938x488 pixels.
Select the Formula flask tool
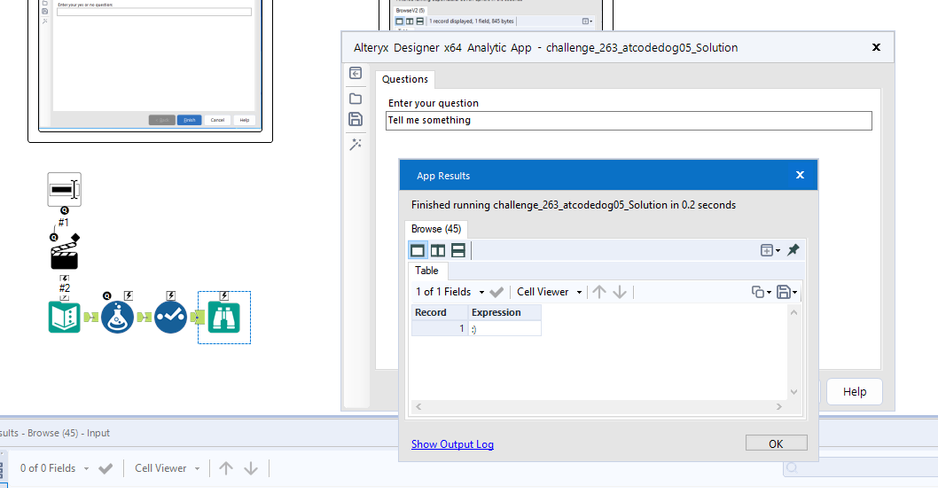click(x=117, y=317)
